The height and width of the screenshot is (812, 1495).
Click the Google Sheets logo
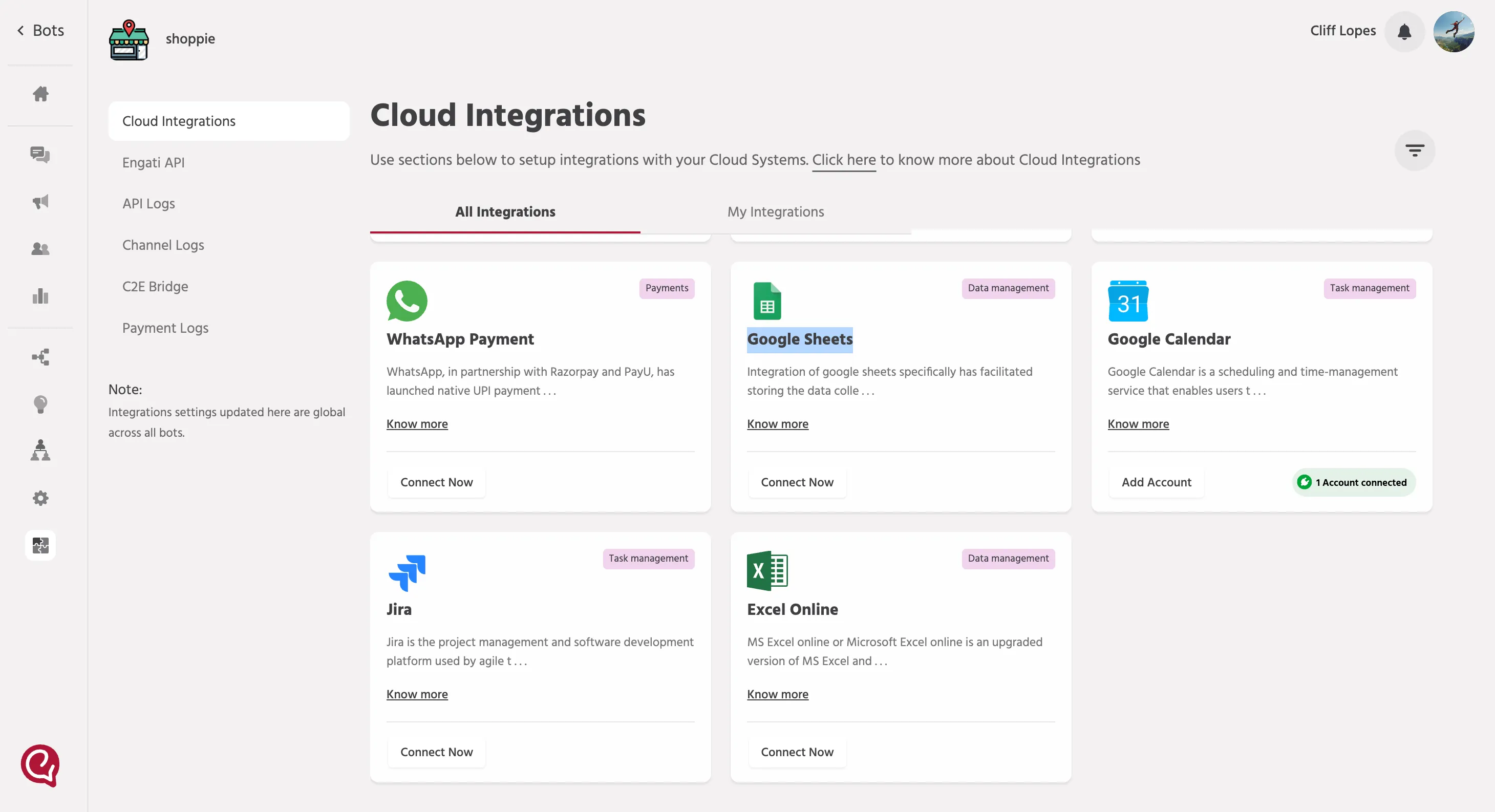coord(766,301)
